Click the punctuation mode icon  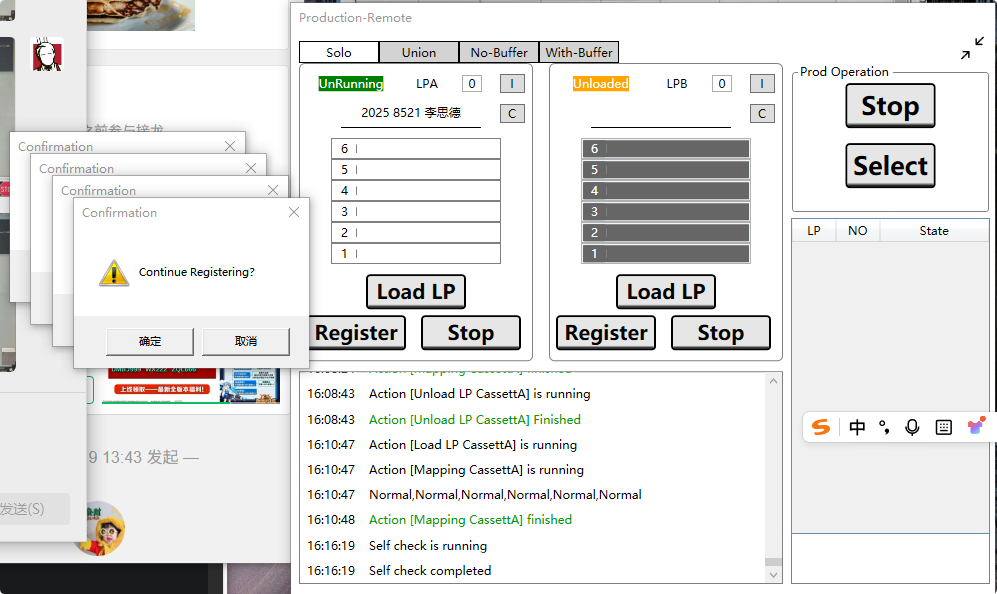(x=884, y=427)
